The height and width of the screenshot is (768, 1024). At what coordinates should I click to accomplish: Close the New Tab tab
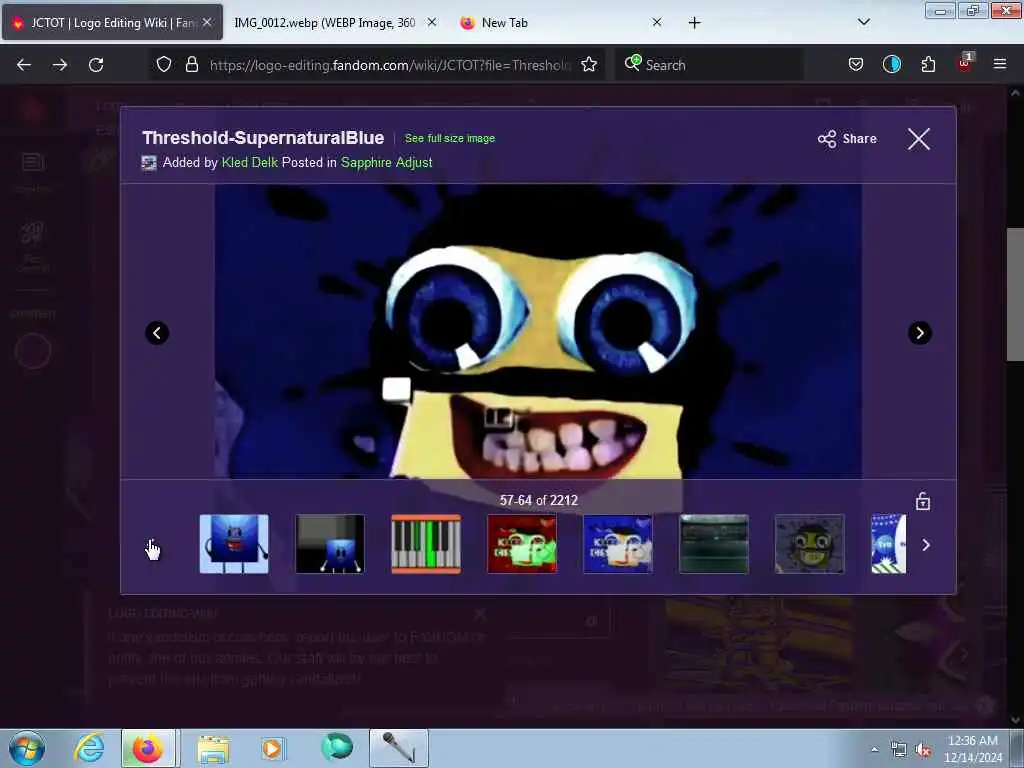(657, 22)
